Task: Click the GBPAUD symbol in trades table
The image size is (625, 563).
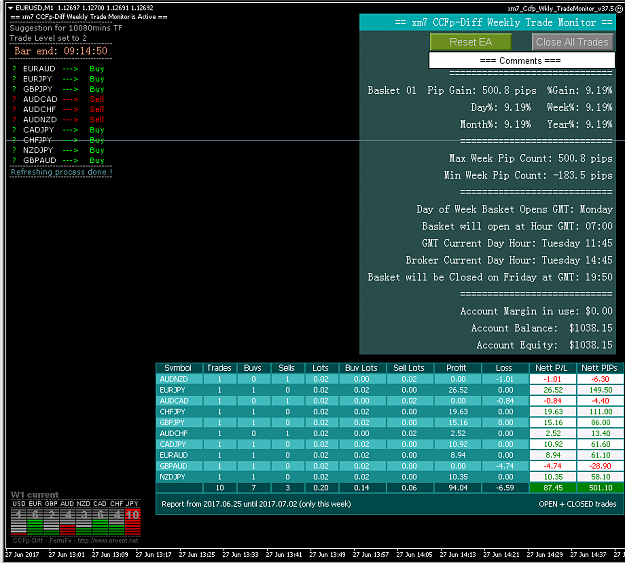Action: click(173, 466)
